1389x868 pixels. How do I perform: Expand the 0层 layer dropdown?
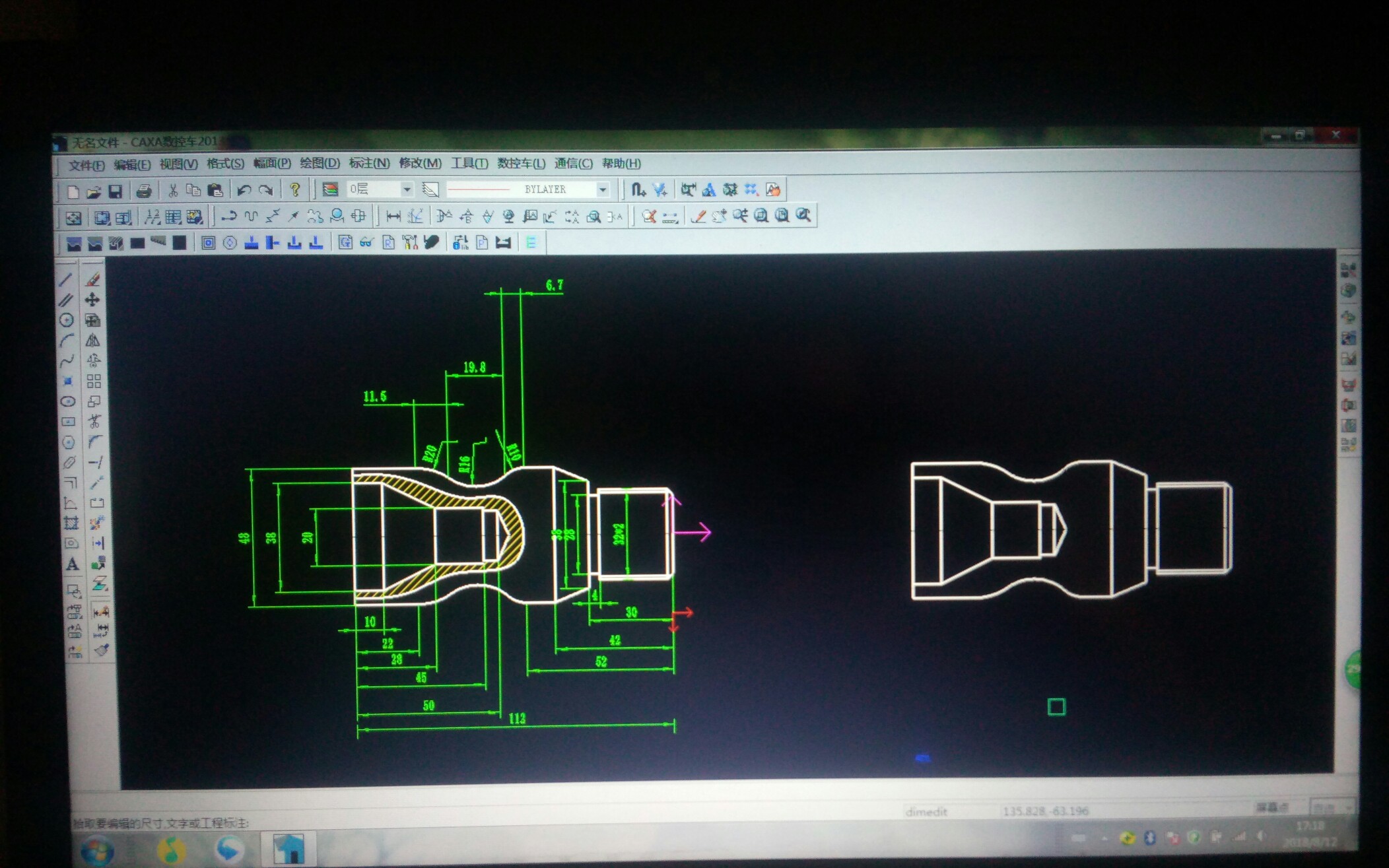click(x=407, y=189)
